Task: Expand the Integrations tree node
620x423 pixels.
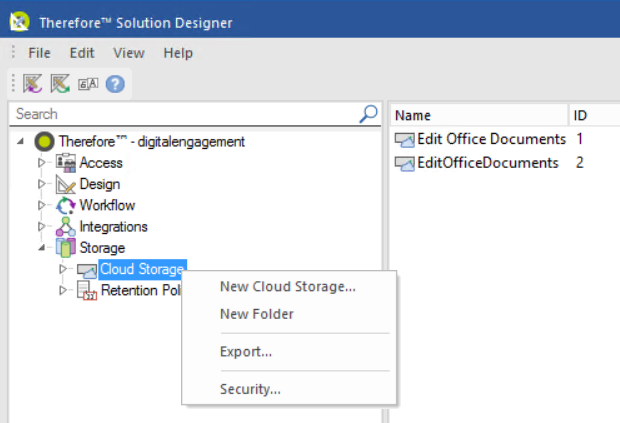Action: [42, 227]
